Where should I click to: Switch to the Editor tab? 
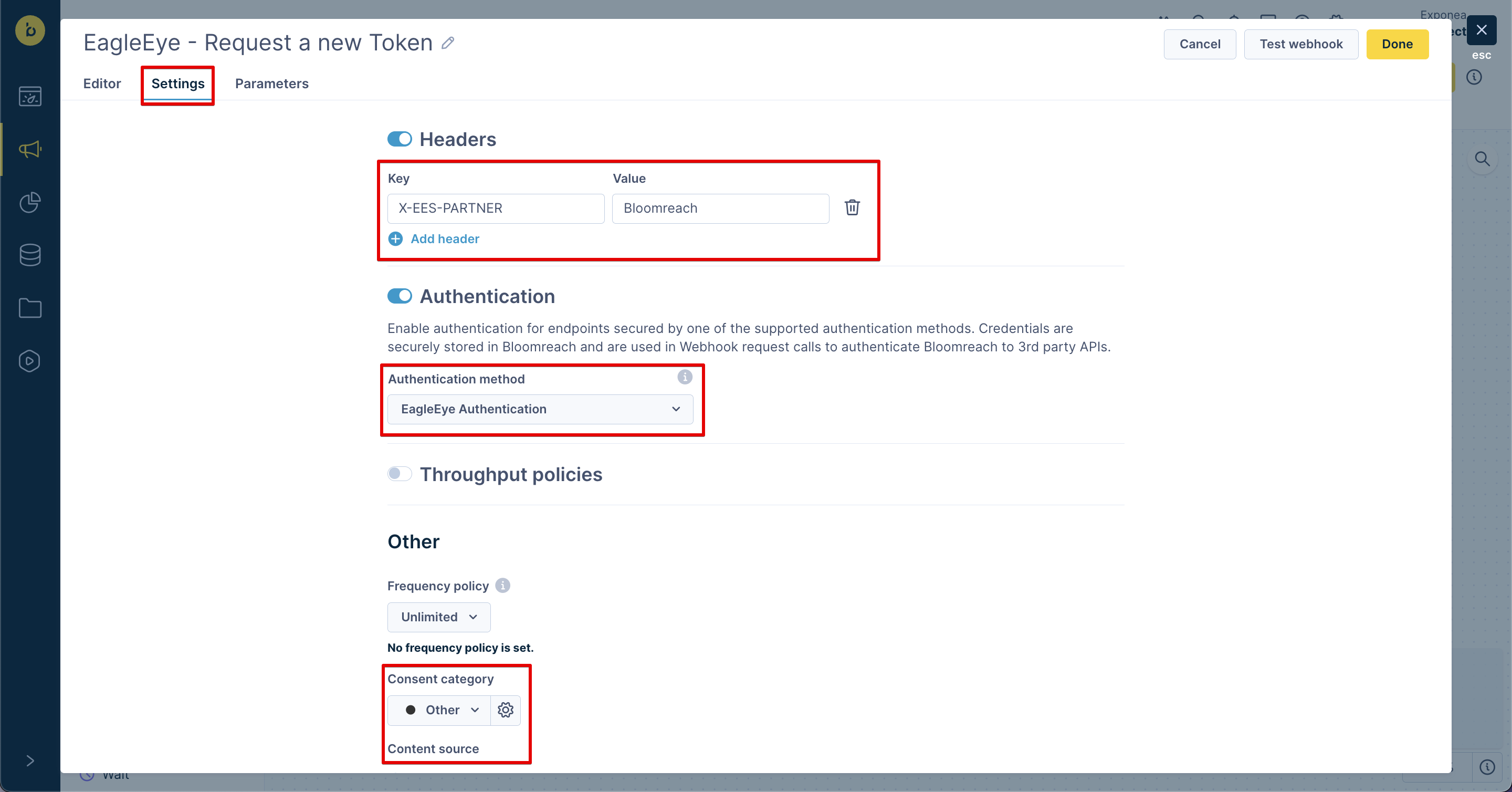click(102, 84)
